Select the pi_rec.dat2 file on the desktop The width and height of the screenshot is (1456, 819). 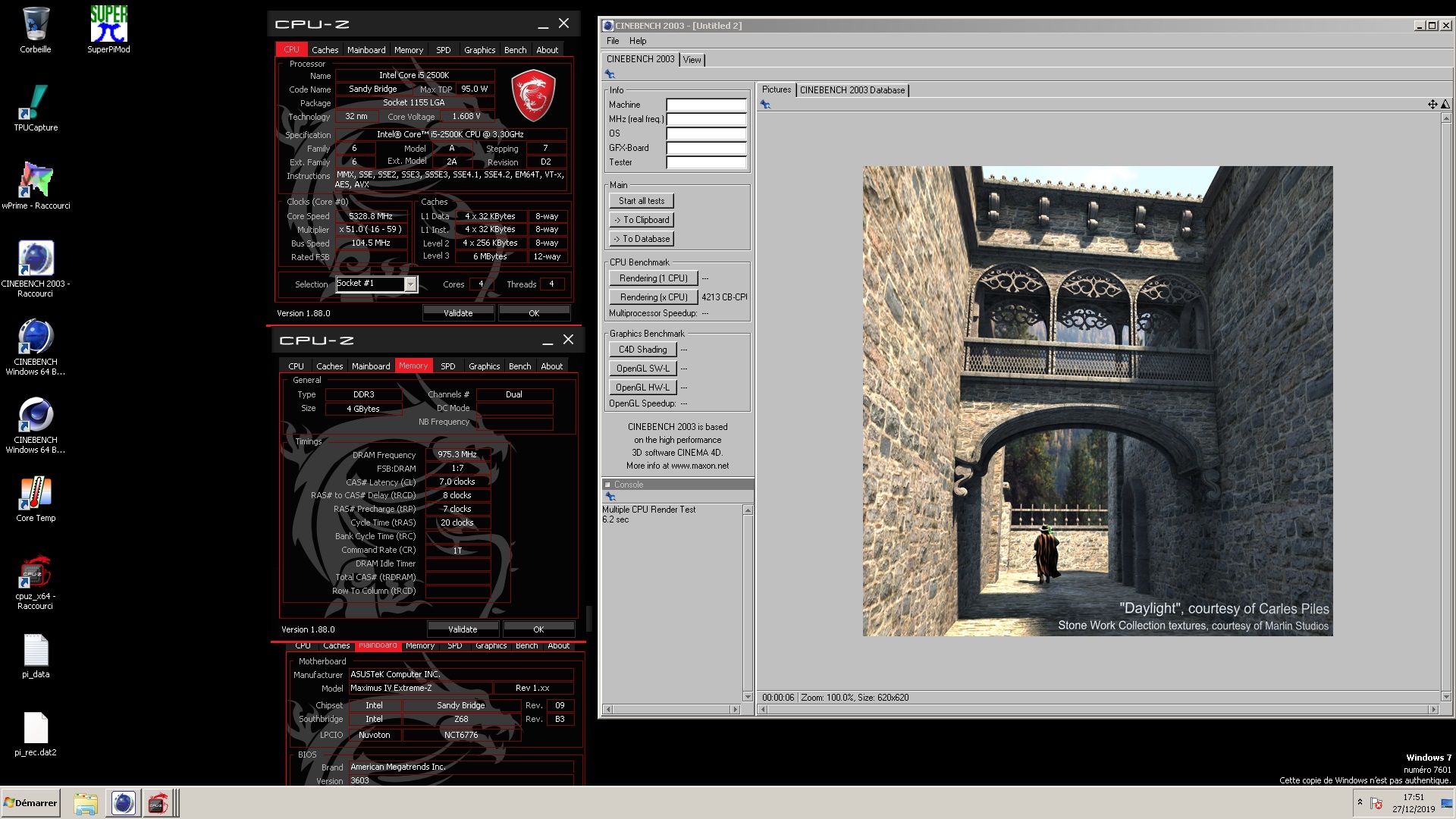[x=36, y=734]
